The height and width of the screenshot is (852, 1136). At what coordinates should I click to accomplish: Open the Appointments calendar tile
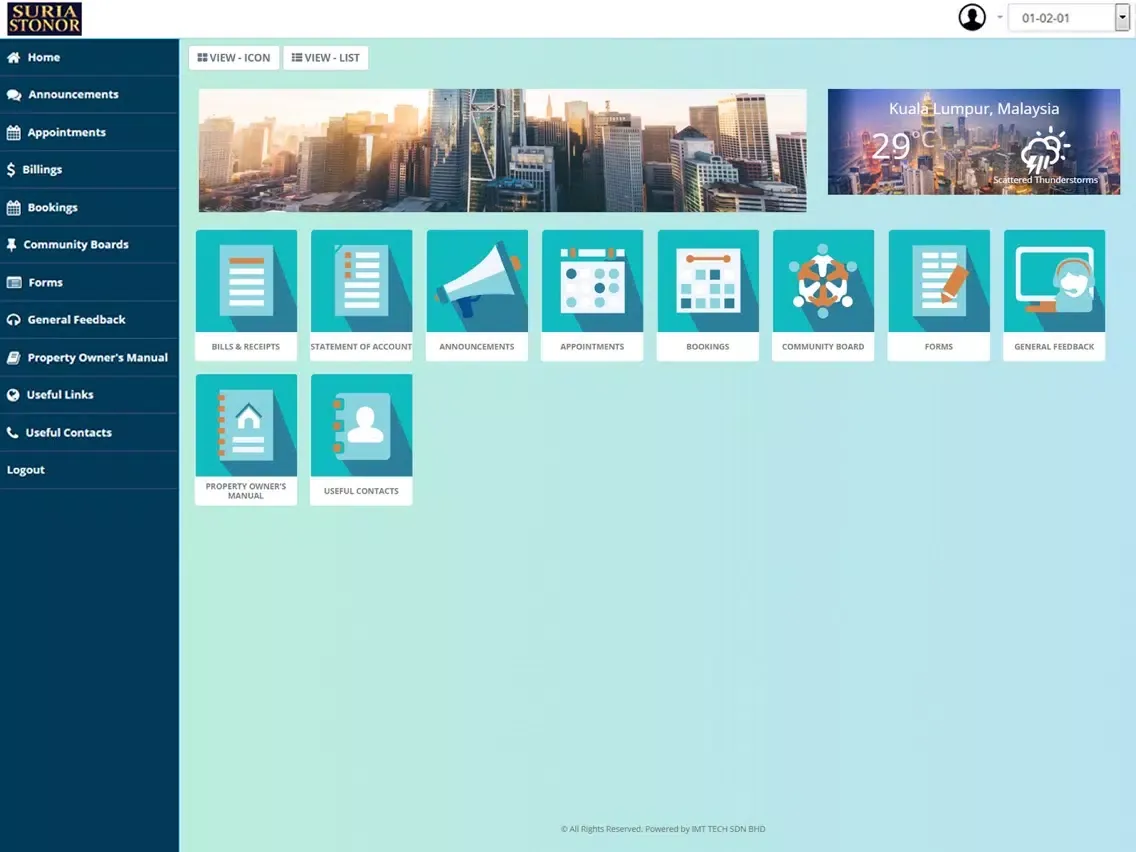pos(592,282)
